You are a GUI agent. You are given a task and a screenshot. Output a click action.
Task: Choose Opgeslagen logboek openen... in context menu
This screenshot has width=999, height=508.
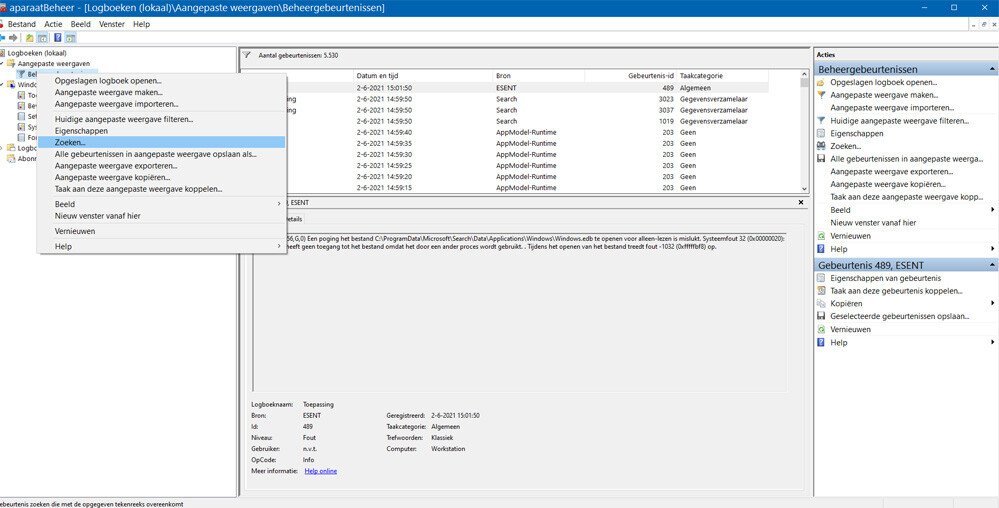pyautogui.click(x=162, y=81)
